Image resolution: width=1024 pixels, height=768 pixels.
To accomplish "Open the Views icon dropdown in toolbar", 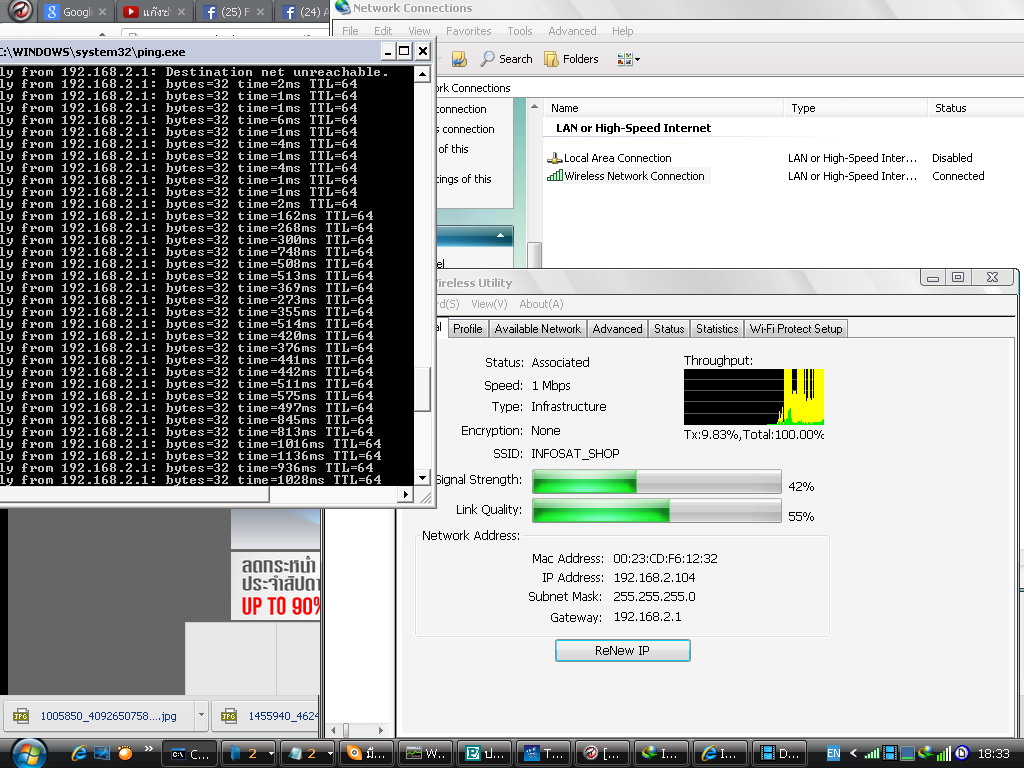I will [628, 59].
